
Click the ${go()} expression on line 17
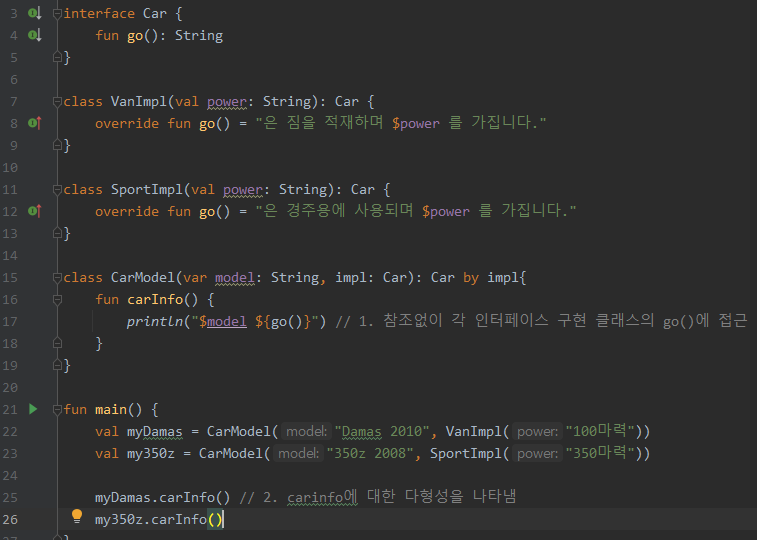pos(282,321)
